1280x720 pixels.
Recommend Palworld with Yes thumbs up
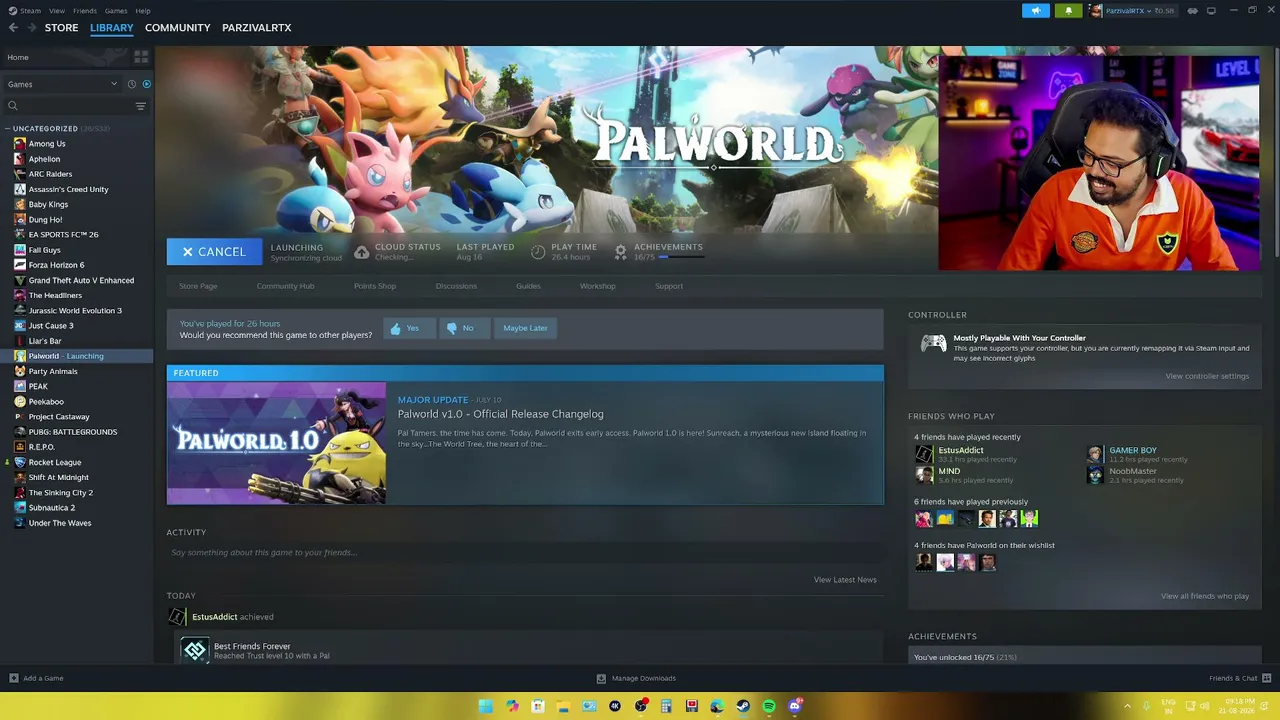[x=409, y=328]
